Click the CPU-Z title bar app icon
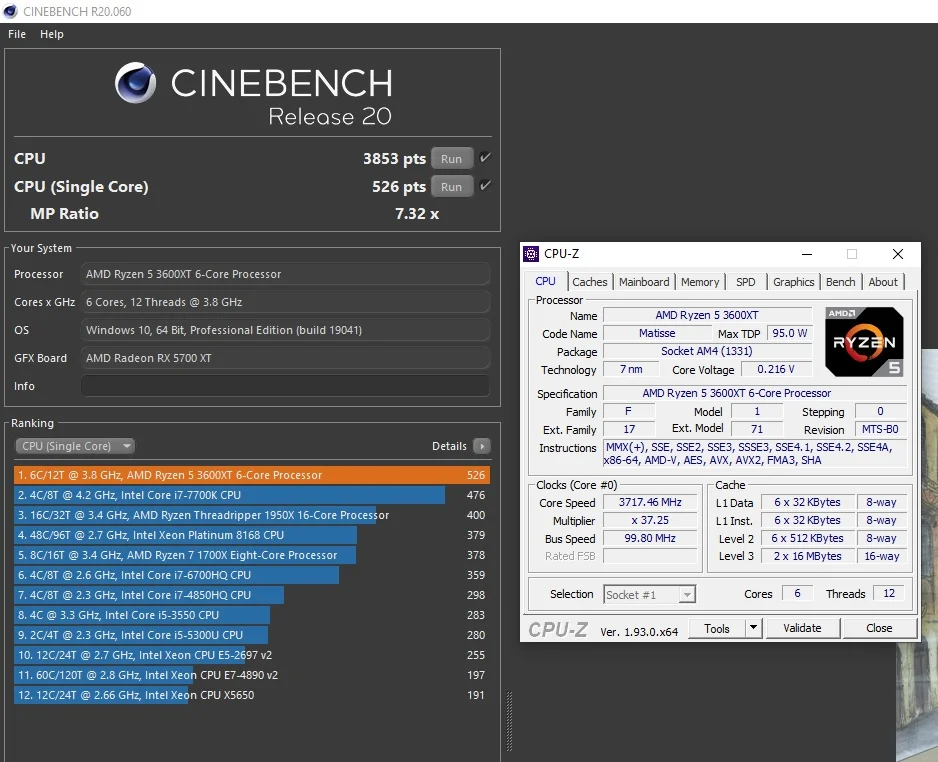 click(x=531, y=254)
